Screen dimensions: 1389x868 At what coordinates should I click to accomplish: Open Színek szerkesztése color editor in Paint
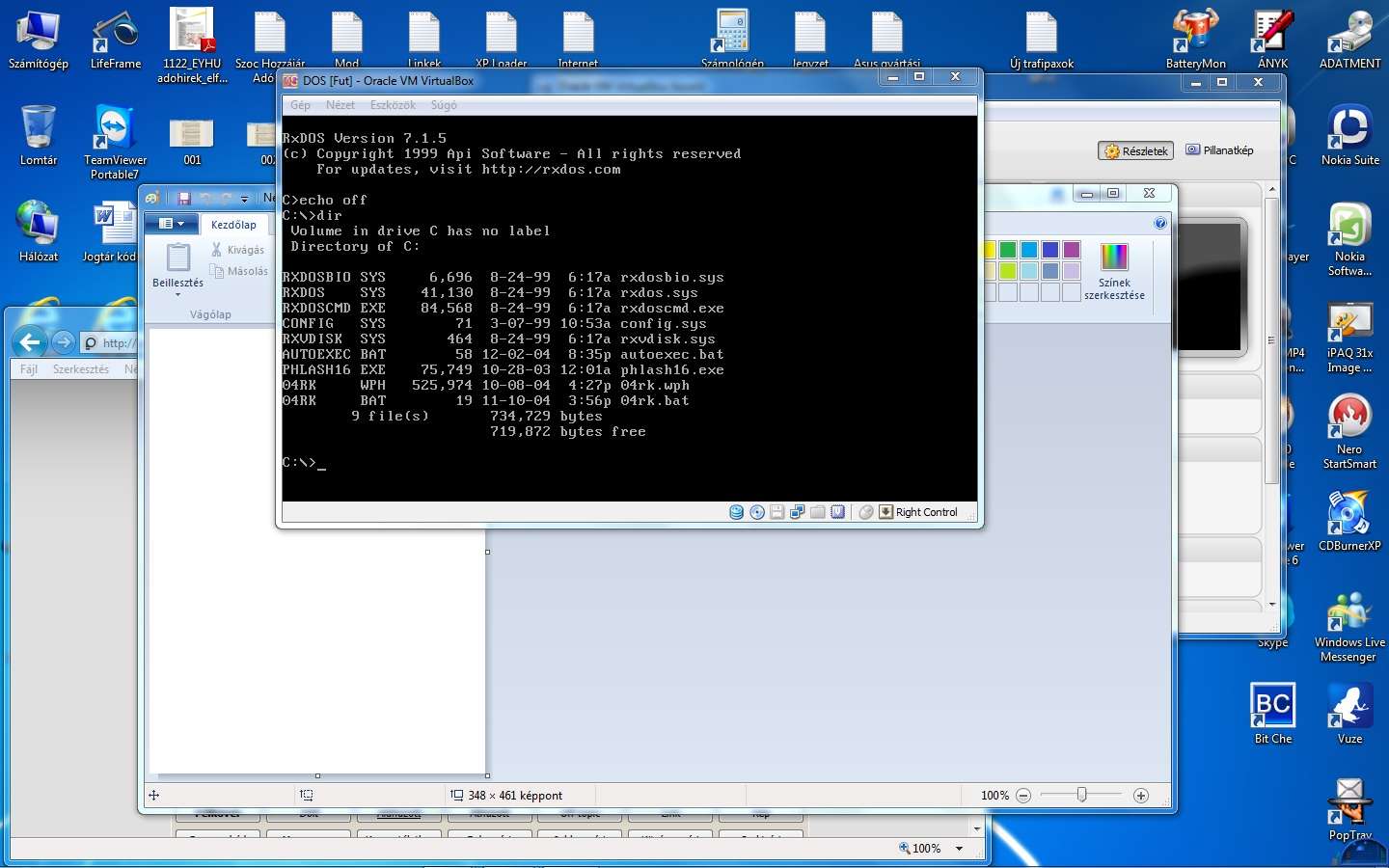click(x=1114, y=272)
